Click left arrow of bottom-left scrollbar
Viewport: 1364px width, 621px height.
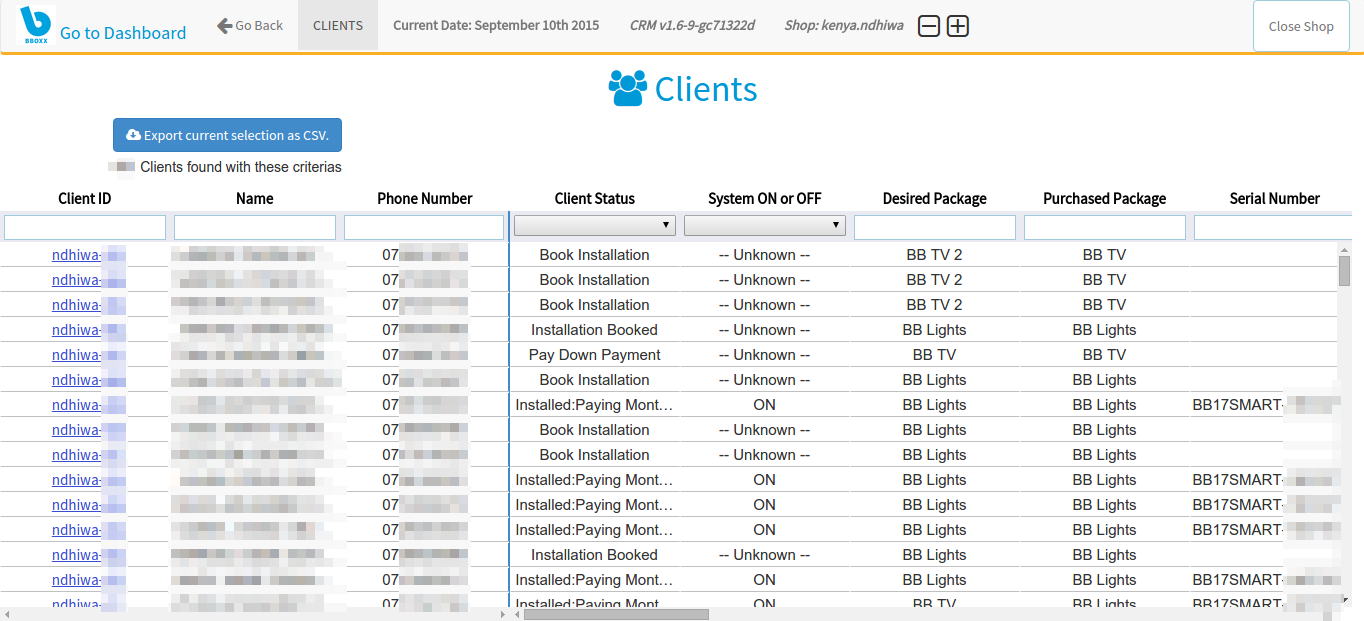(x=6, y=614)
